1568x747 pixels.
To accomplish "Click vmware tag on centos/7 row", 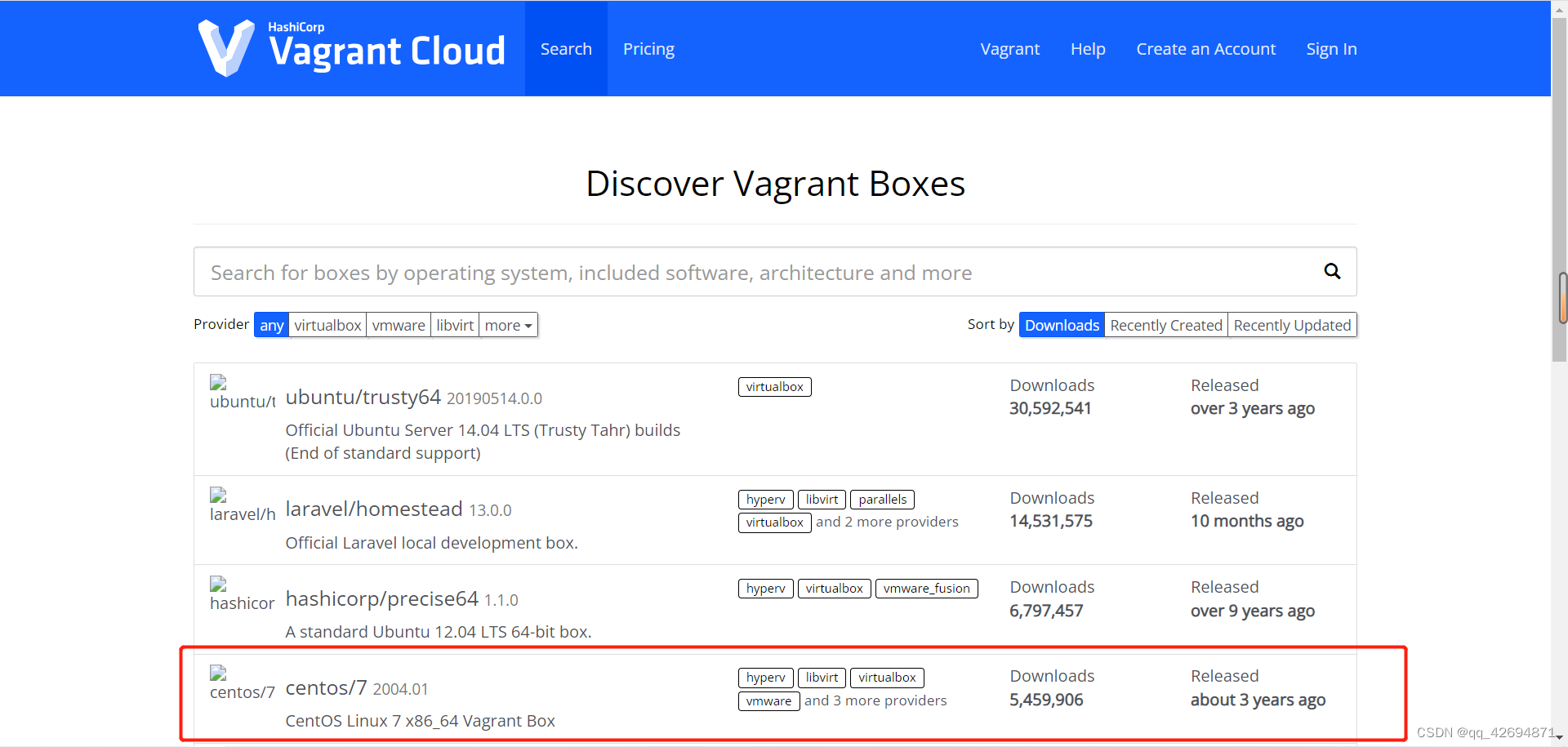I will pos(768,701).
